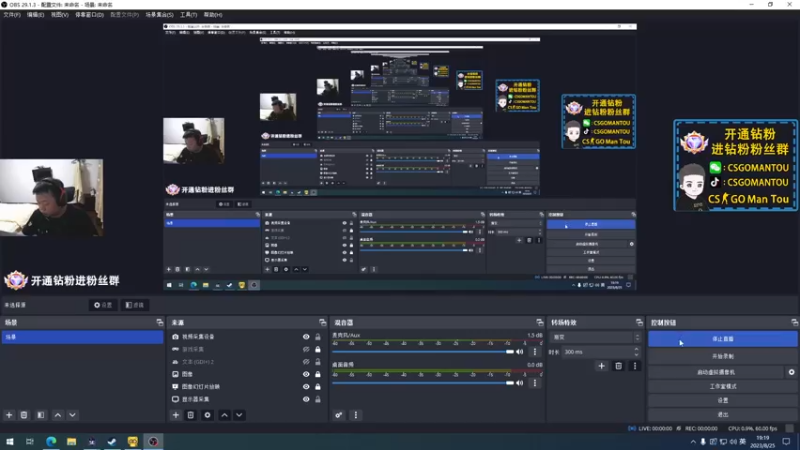Show hidden icons chevron in system tray
Screen dimensions: 800x450
693,442
